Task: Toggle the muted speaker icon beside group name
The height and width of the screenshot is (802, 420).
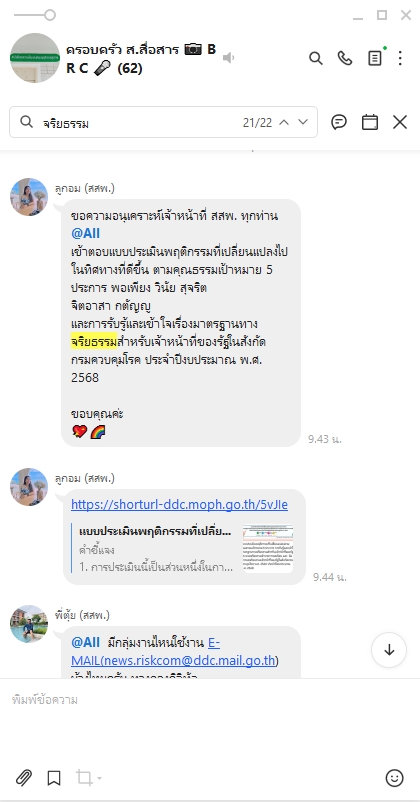Action: point(229,58)
